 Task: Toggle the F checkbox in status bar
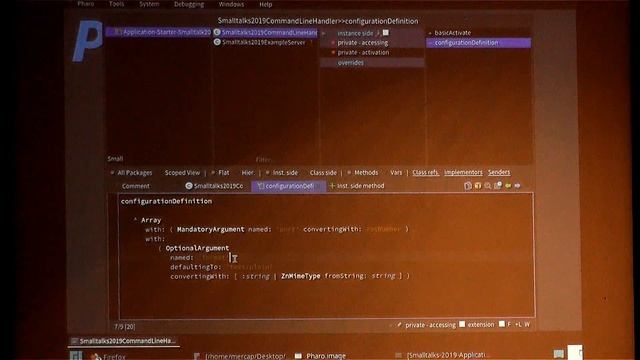502,324
